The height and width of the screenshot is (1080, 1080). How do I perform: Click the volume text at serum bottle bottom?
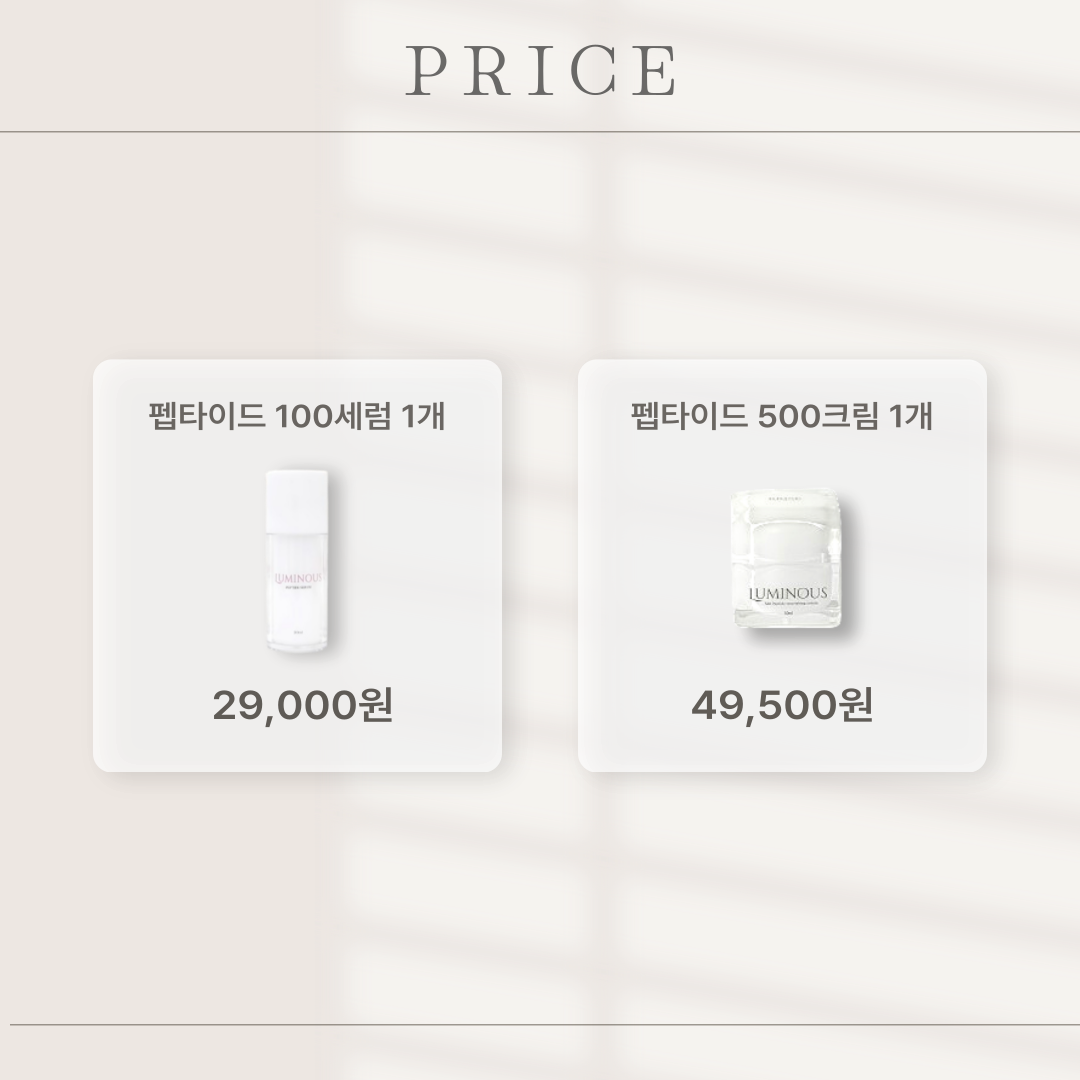pyautogui.click(x=298, y=632)
